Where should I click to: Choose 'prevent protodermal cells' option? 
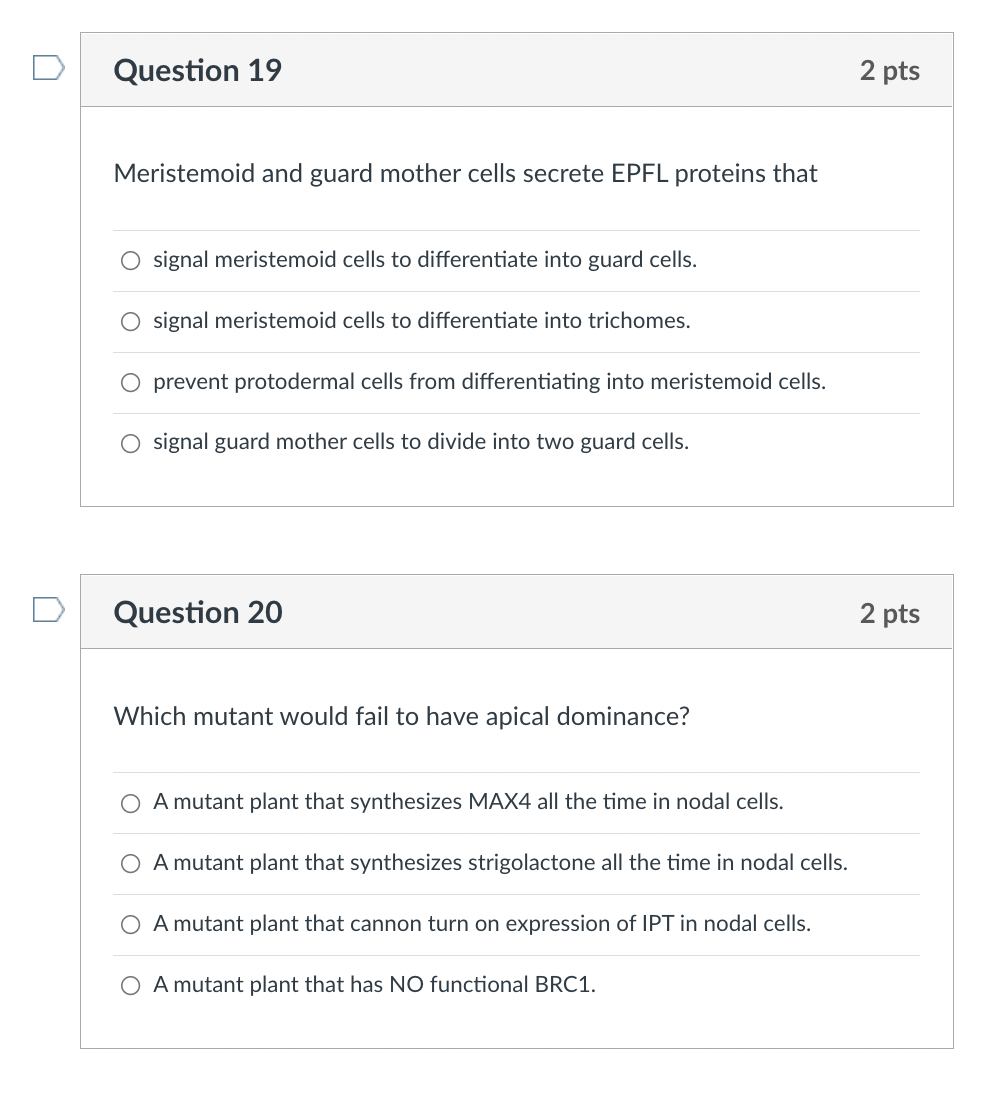pyautogui.click(x=130, y=382)
